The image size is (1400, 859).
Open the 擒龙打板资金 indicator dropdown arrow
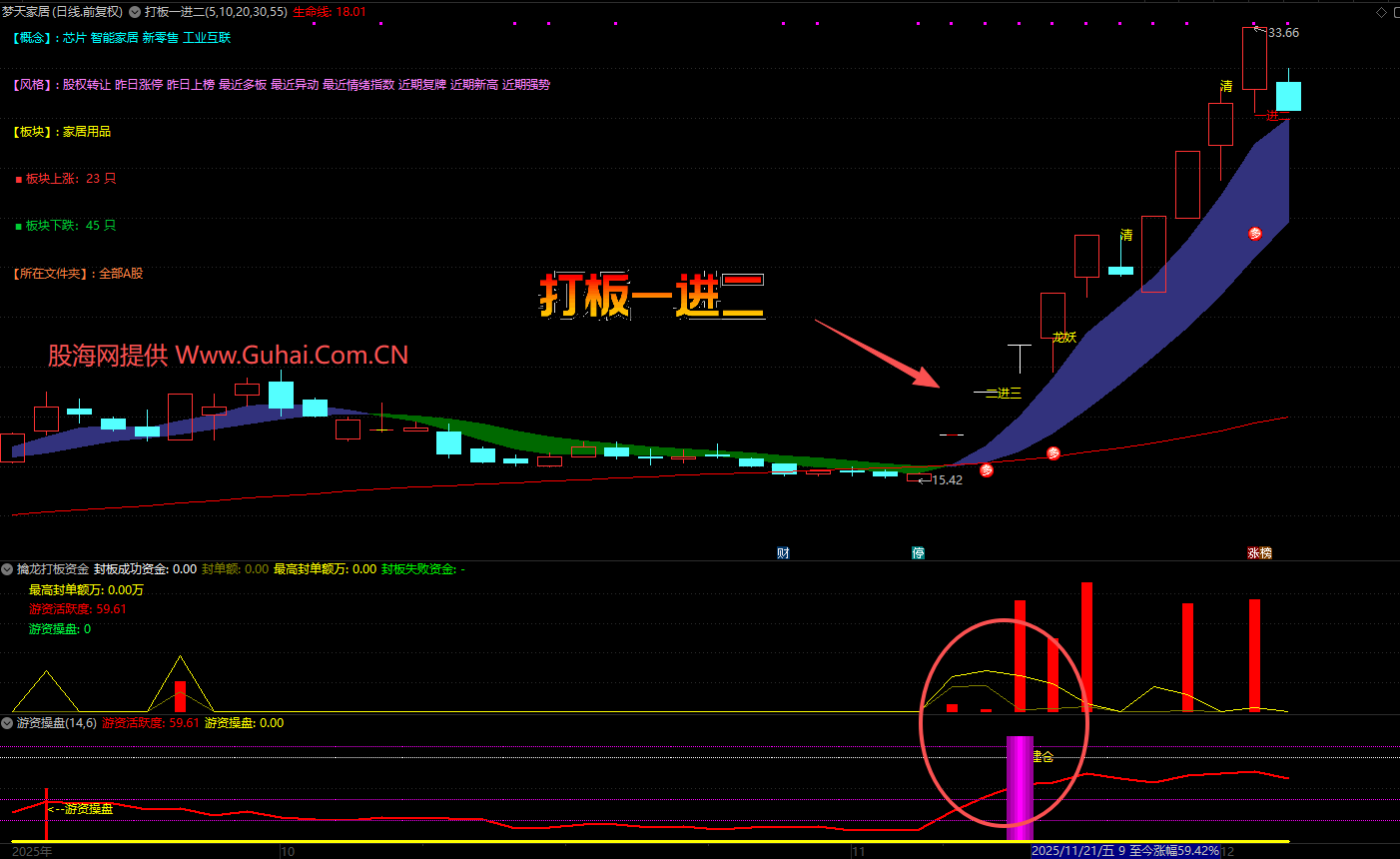(x=7, y=569)
